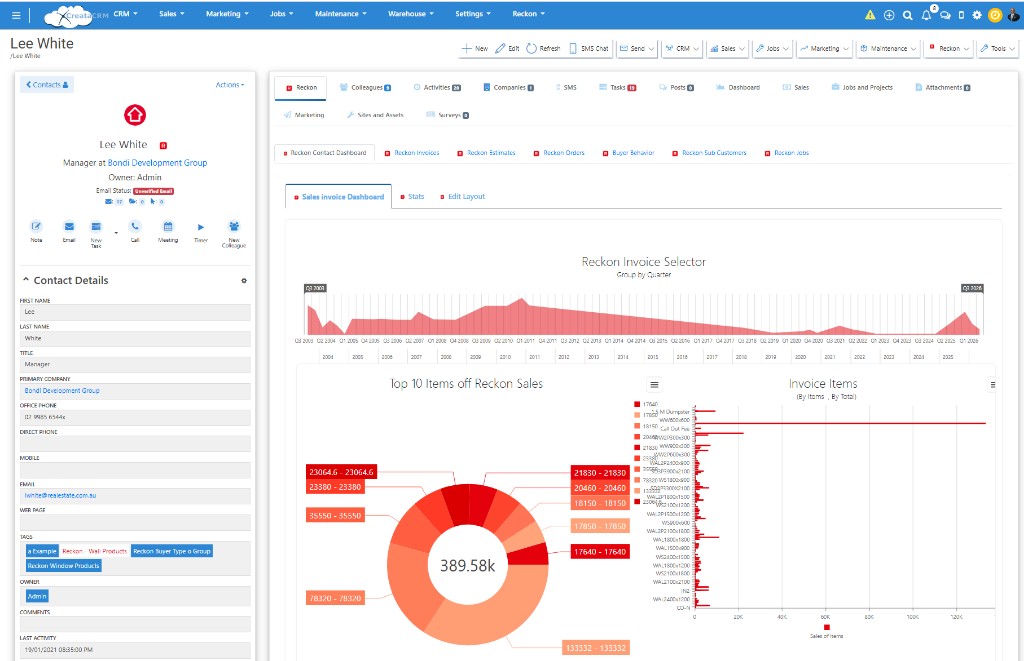Open the settings gear icon in top bar
The width and height of the screenshot is (1024, 661).
(977, 15)
